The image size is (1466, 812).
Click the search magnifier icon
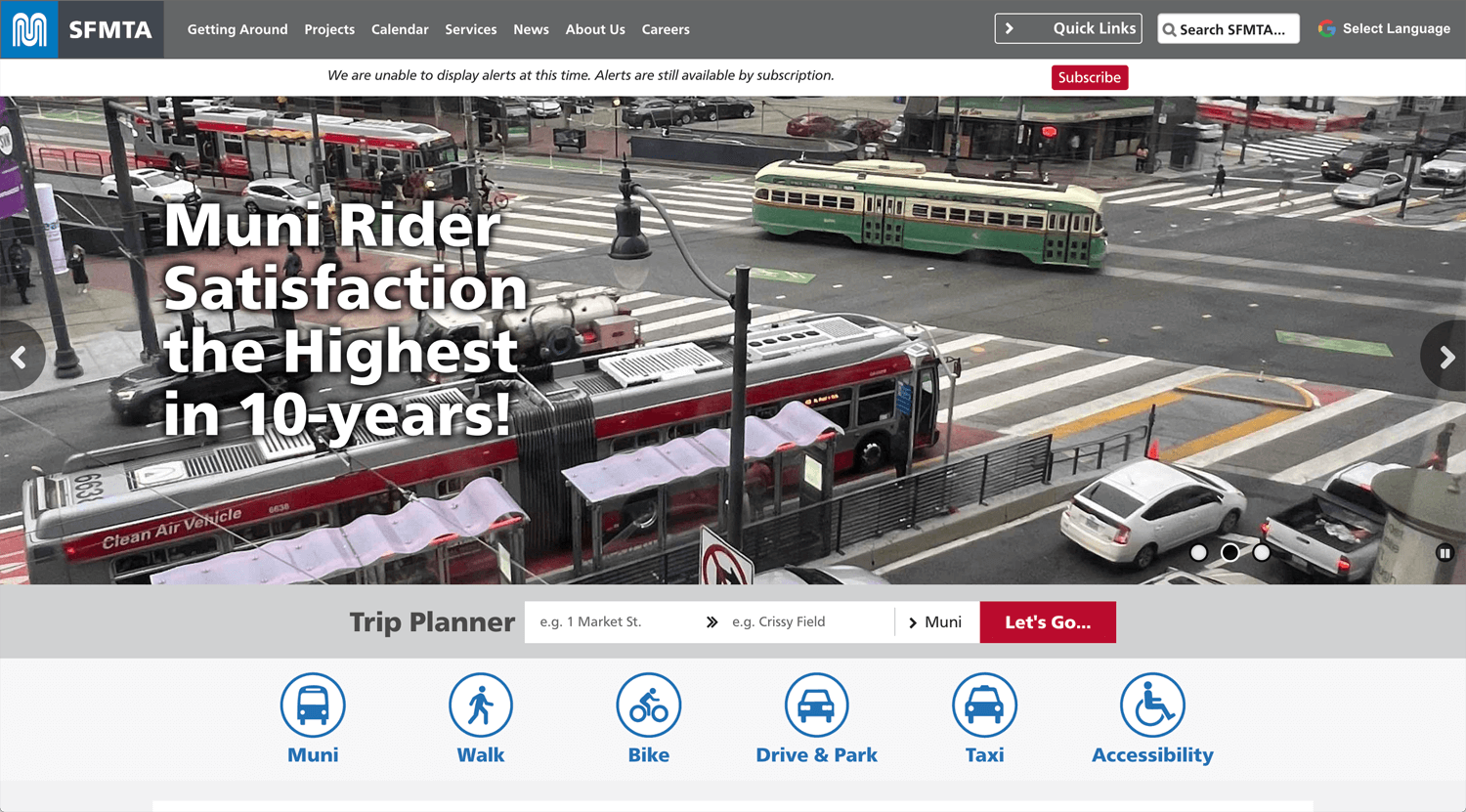coord(1169,29)
